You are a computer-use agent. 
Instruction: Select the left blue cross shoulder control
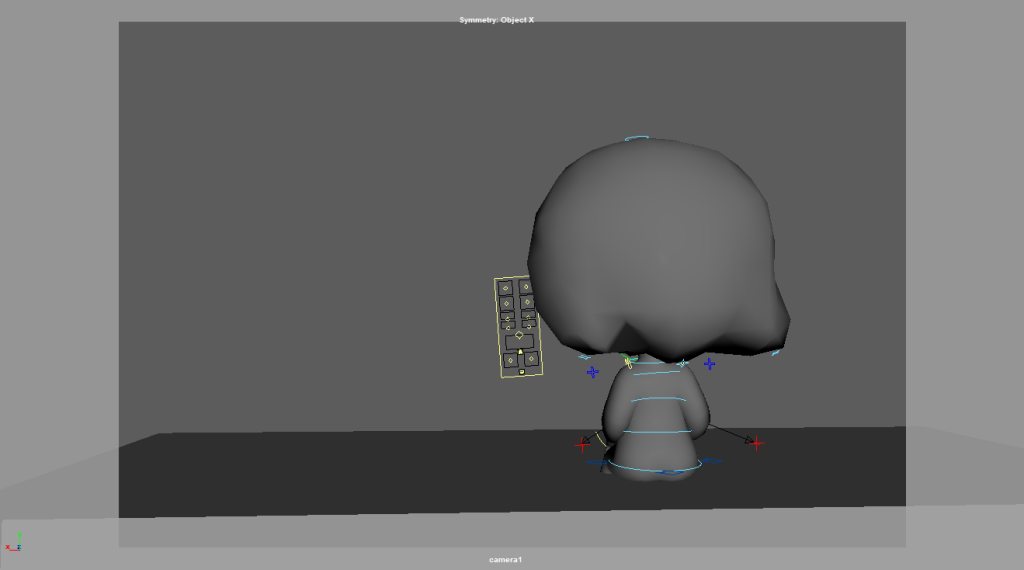[x=592, y=372]
